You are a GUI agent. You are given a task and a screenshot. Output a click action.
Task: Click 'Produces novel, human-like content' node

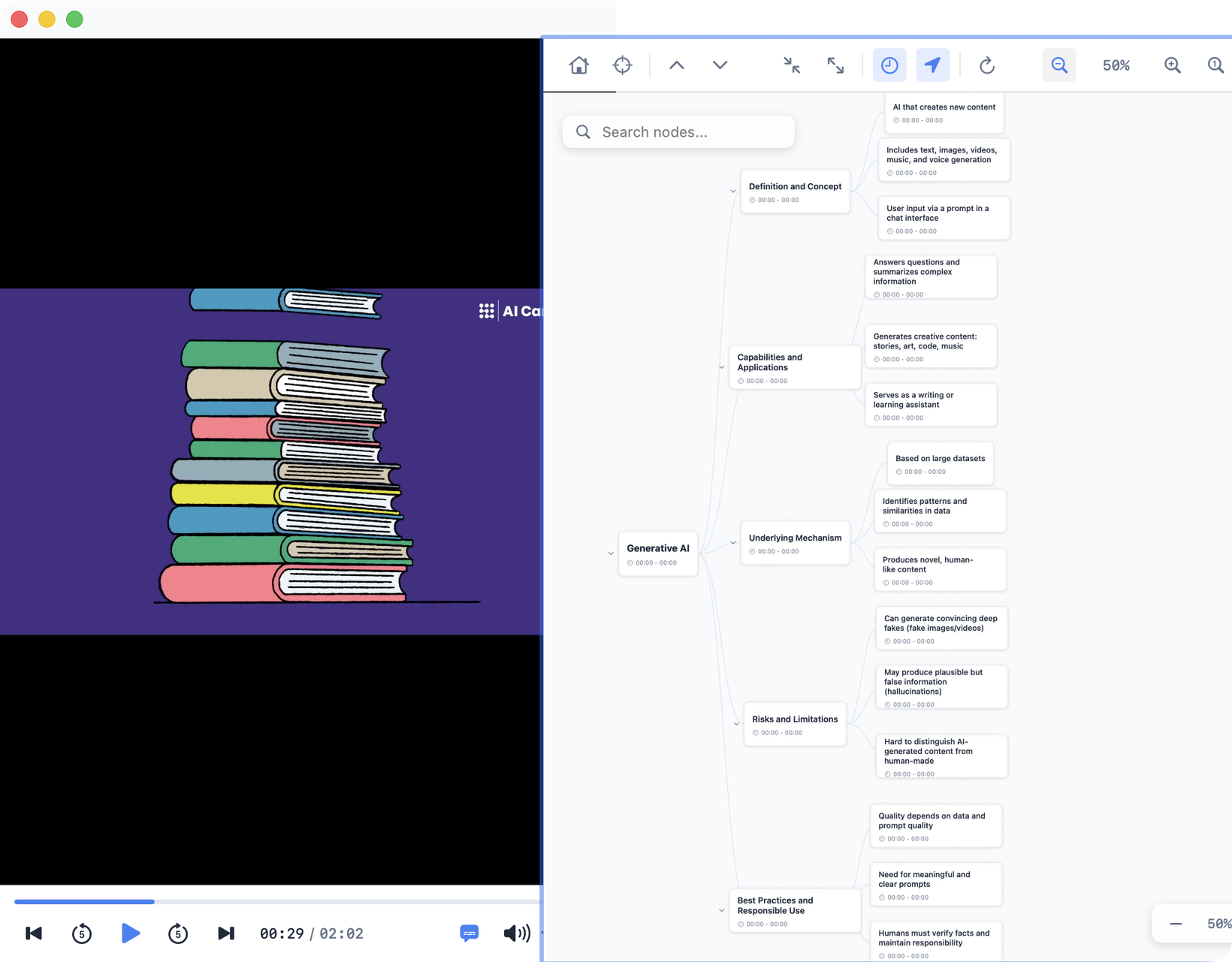coord(940,570)
